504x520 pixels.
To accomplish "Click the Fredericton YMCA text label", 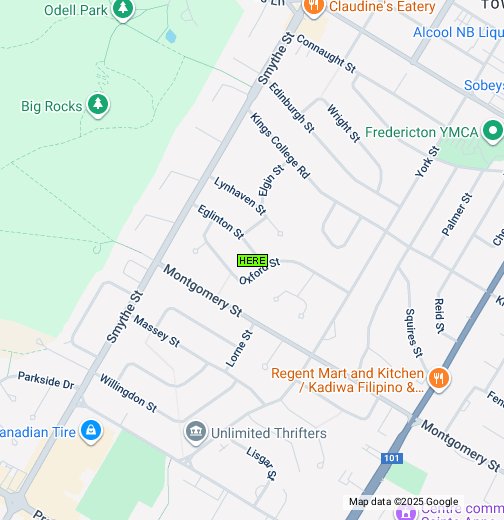I will point(422,132).
